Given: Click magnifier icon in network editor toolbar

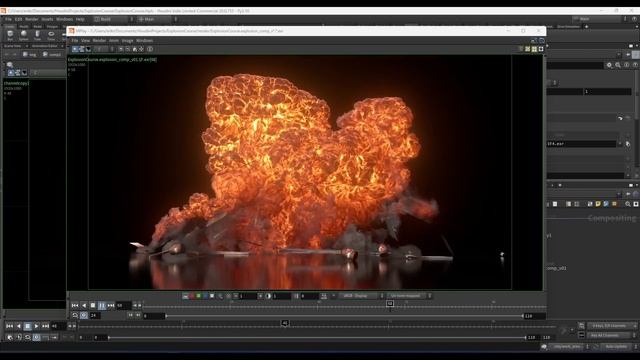Looking at the screenshot, I should pyautogui.click(x=628, y=204).
